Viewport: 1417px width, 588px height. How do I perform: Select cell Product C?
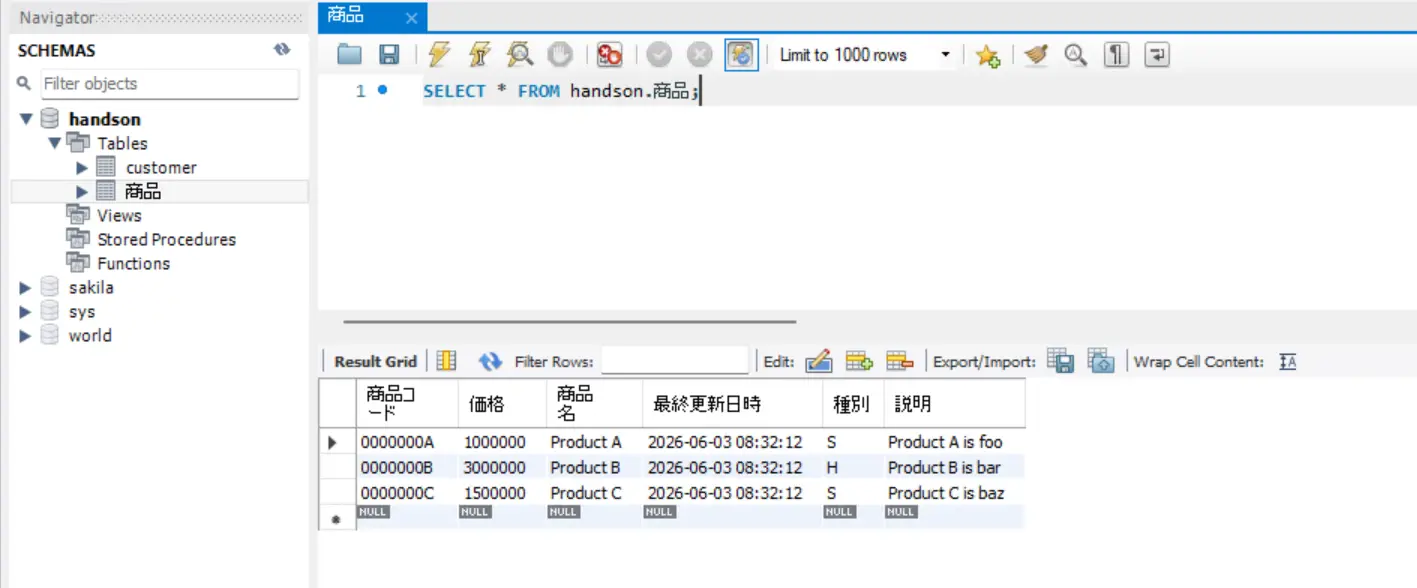point(593,493)
